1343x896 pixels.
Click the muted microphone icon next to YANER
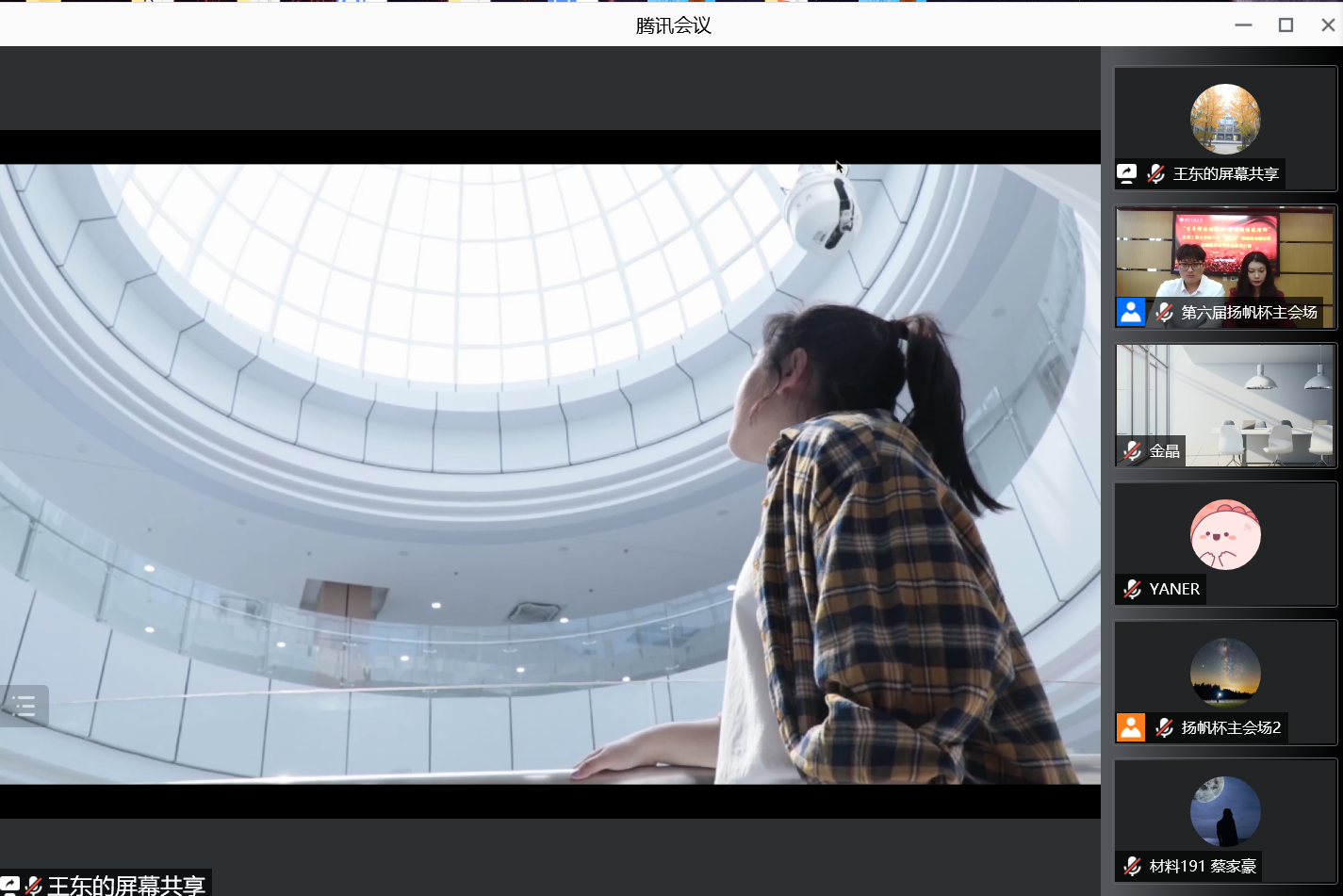click(1132, 589)
